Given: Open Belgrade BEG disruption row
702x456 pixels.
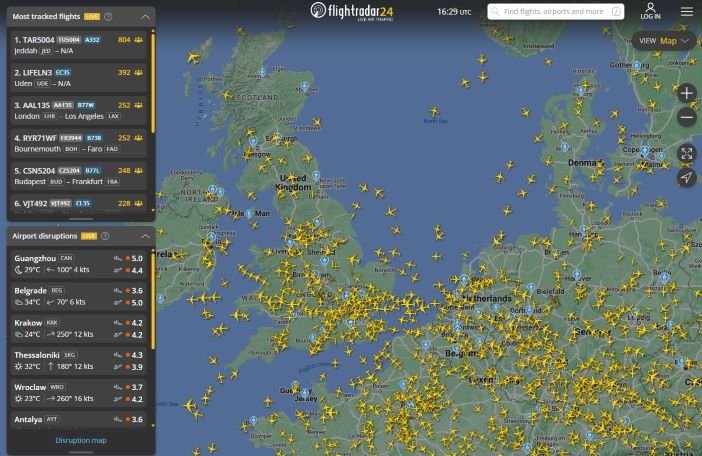Looking at the screenshot, I should click(x=78, y=296).
